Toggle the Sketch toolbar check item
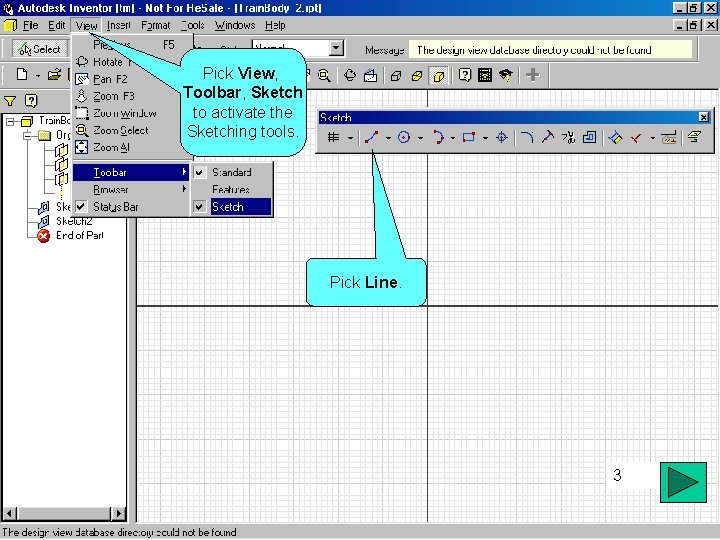720x540 pixels. [x=232, y=207]
